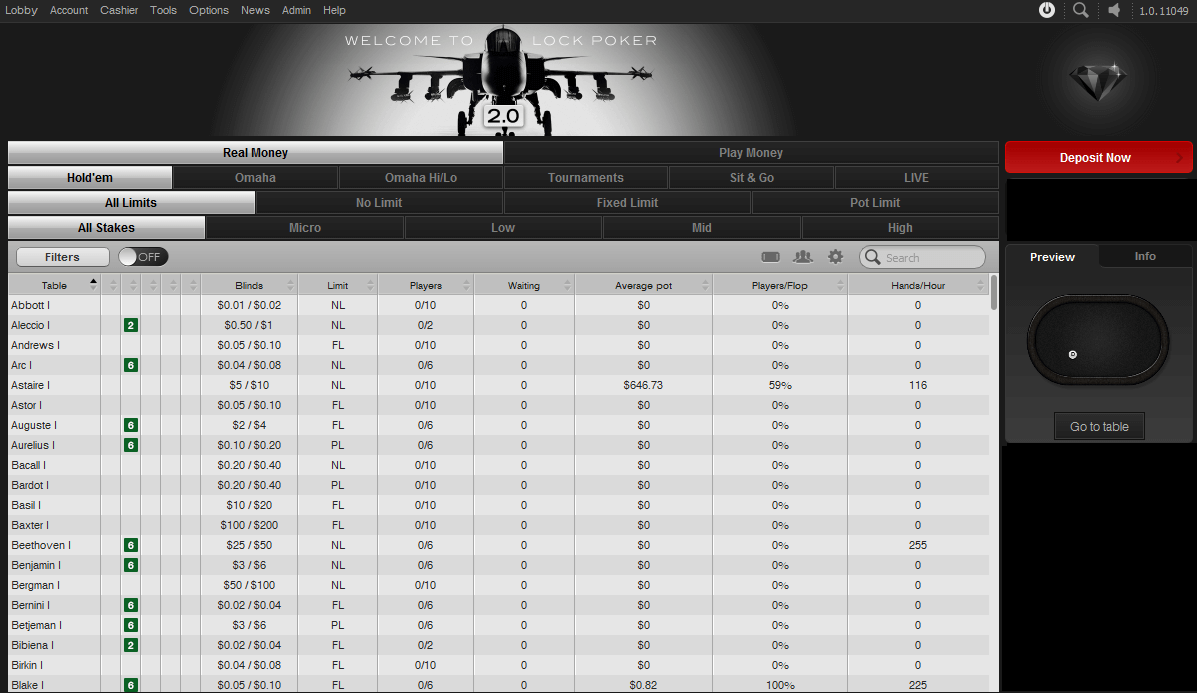Screen dimensions: 1197x693
Task: Open the Cashier menu
Action: tap(119, 10)
